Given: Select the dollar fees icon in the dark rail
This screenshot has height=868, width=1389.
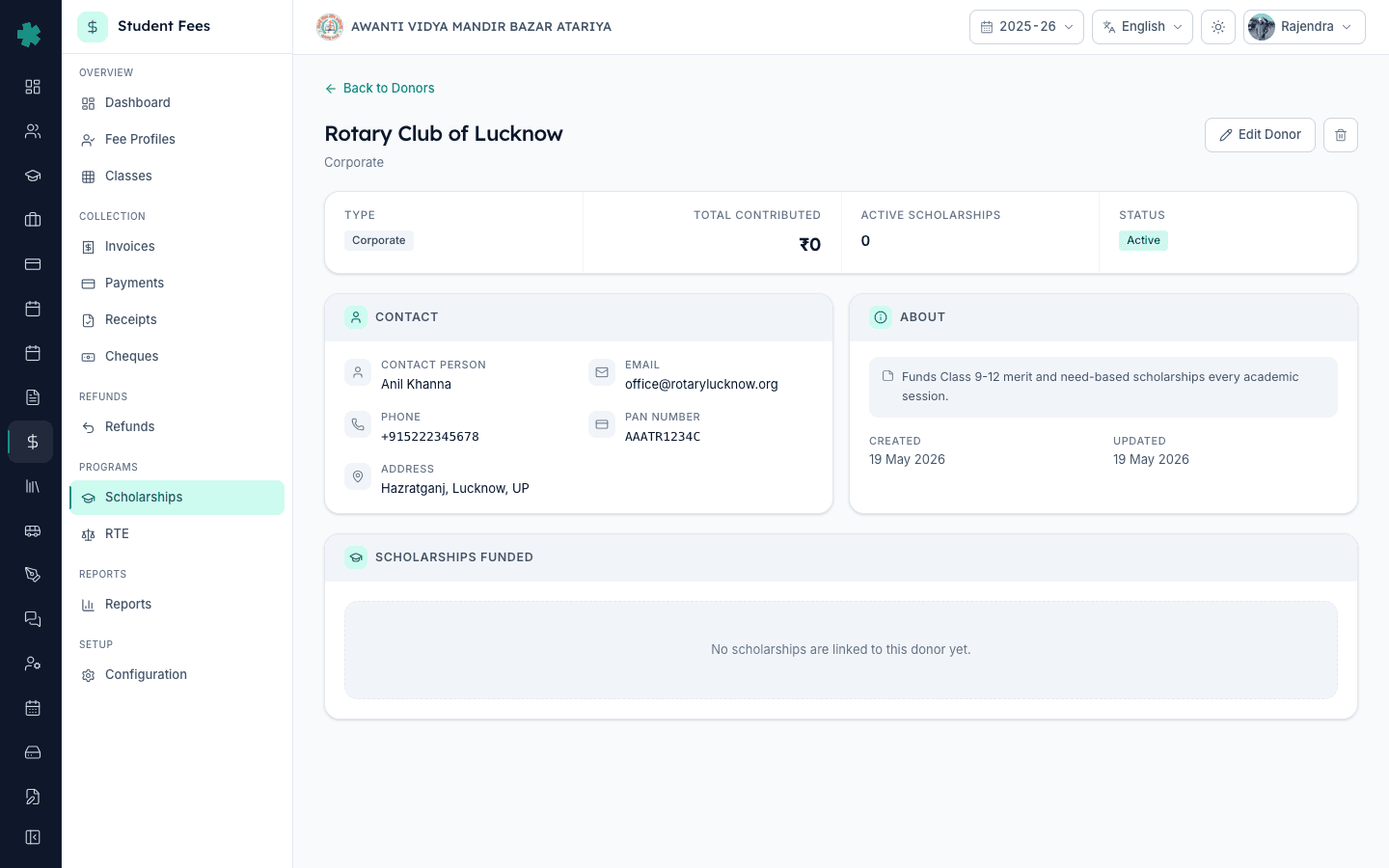Looking at the screenshot, I should [33, 442].
